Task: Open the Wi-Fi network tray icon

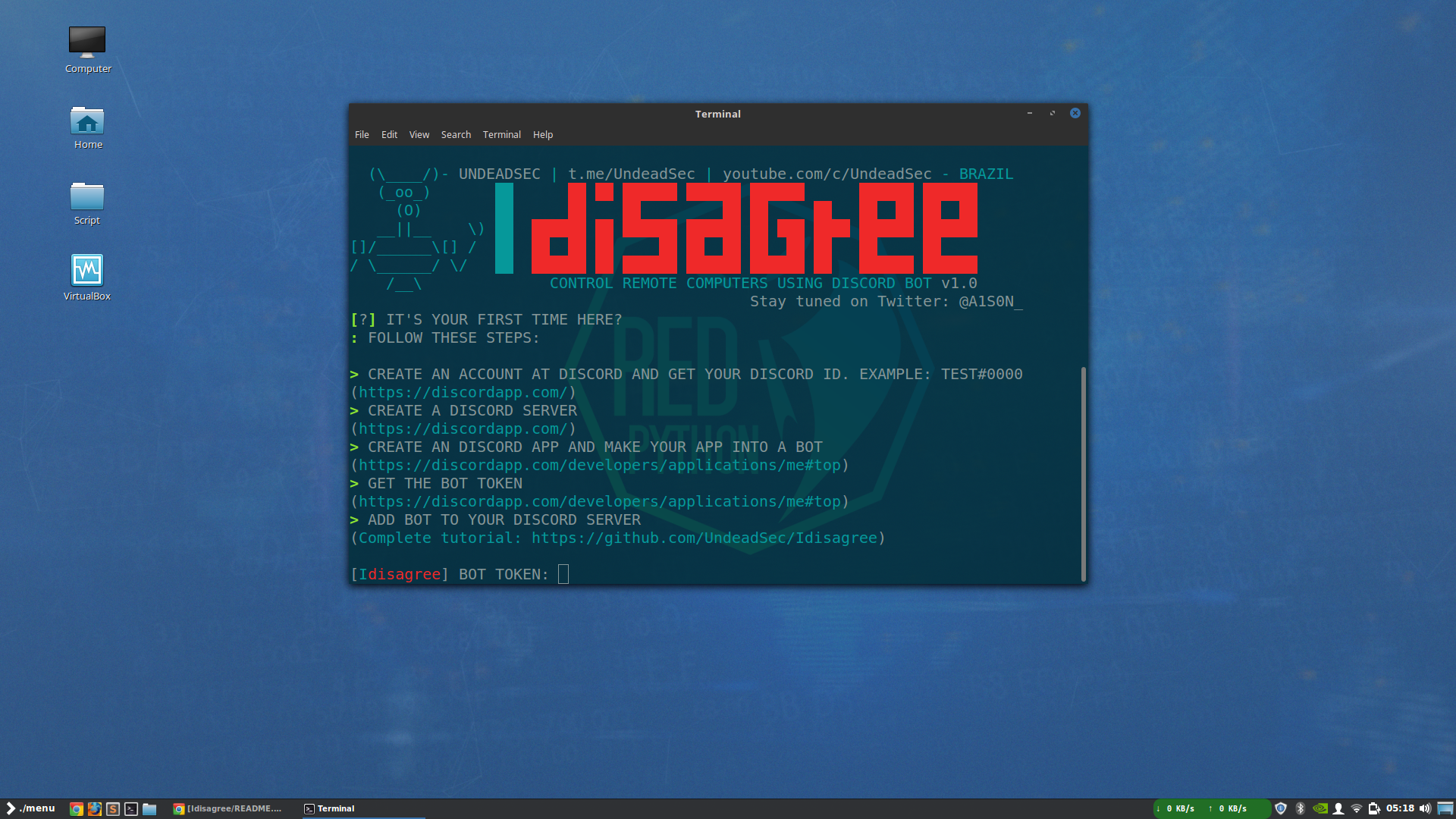Action: (1357, 808)
